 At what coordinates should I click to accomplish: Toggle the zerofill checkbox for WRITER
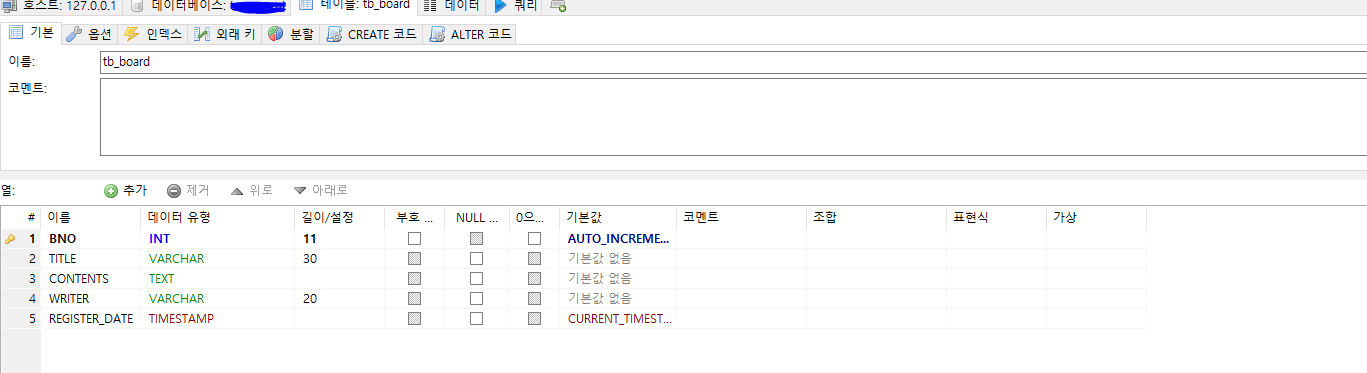click(x=534, y=298)
